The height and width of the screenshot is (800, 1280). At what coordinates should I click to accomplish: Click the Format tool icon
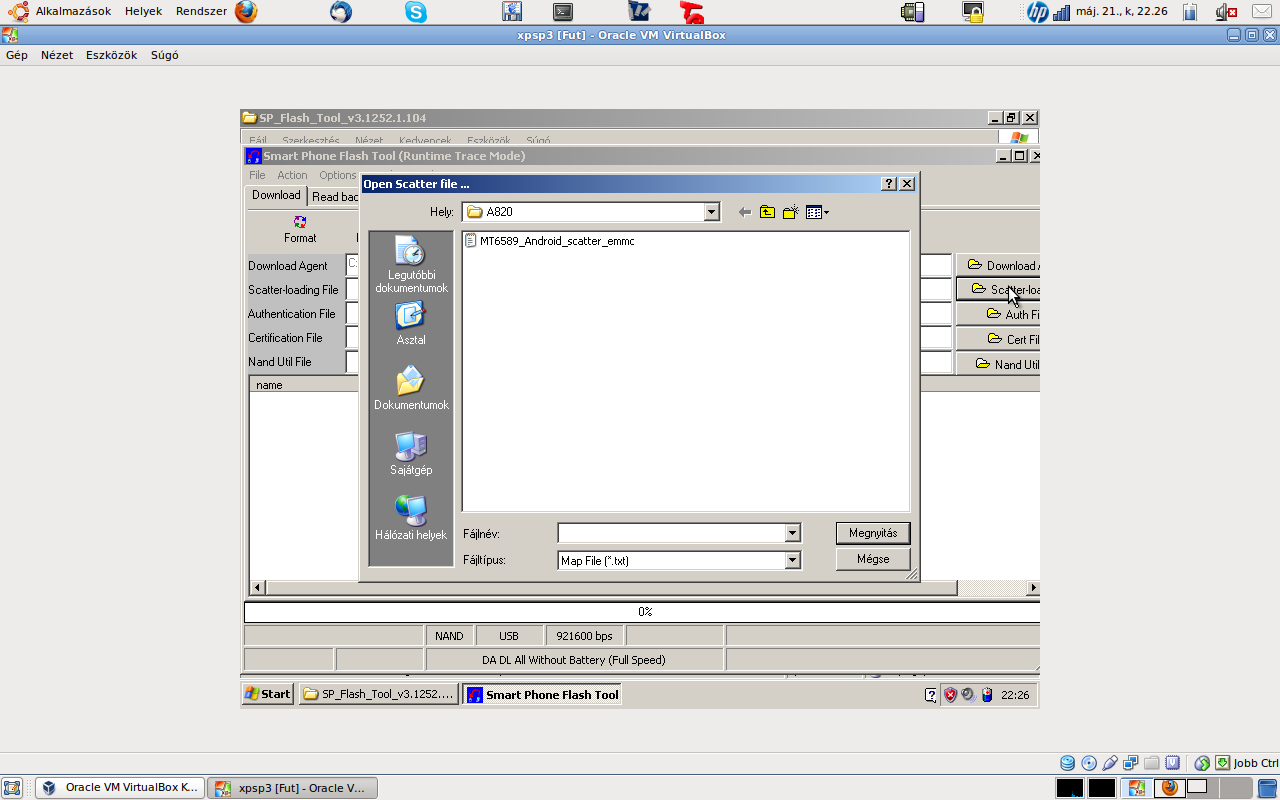pyautogui.click(x=299, y=229)
